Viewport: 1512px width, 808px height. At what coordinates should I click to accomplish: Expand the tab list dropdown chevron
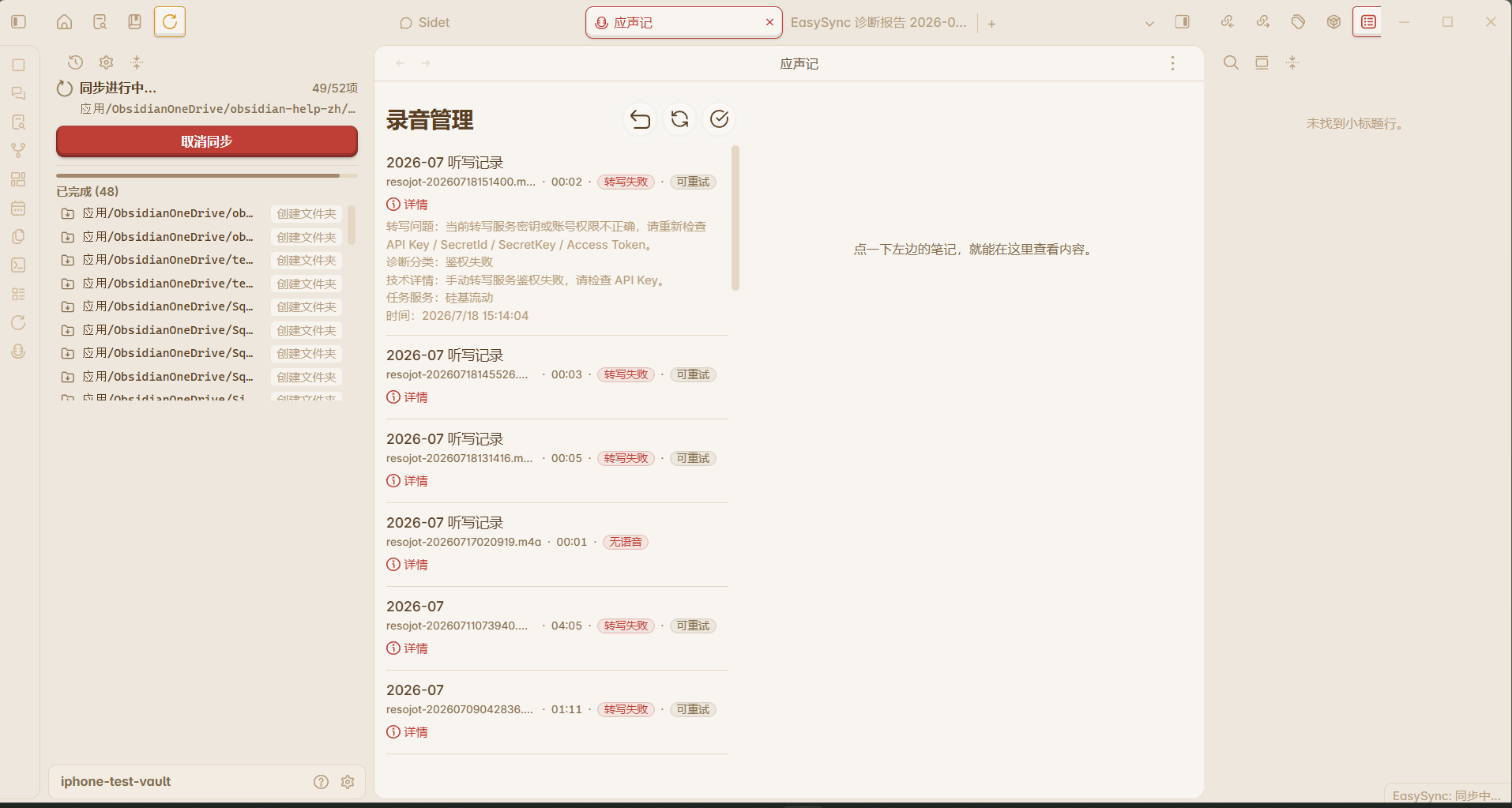[x=1149, y=24]
